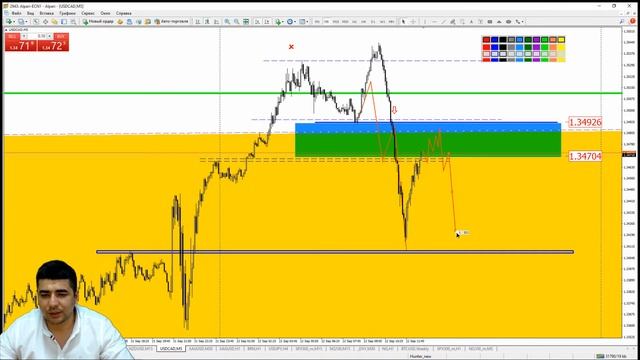This screenshot has width=640, height=360.
Task: Toggle the AutoTrading button
Action: 171,21
